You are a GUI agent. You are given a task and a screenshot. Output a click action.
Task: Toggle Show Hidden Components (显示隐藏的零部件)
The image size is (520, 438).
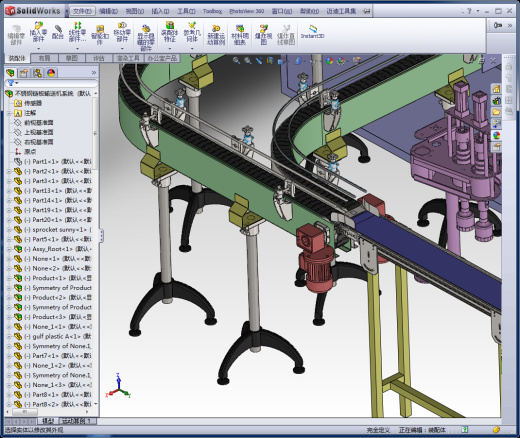click(x=146, y=37)
